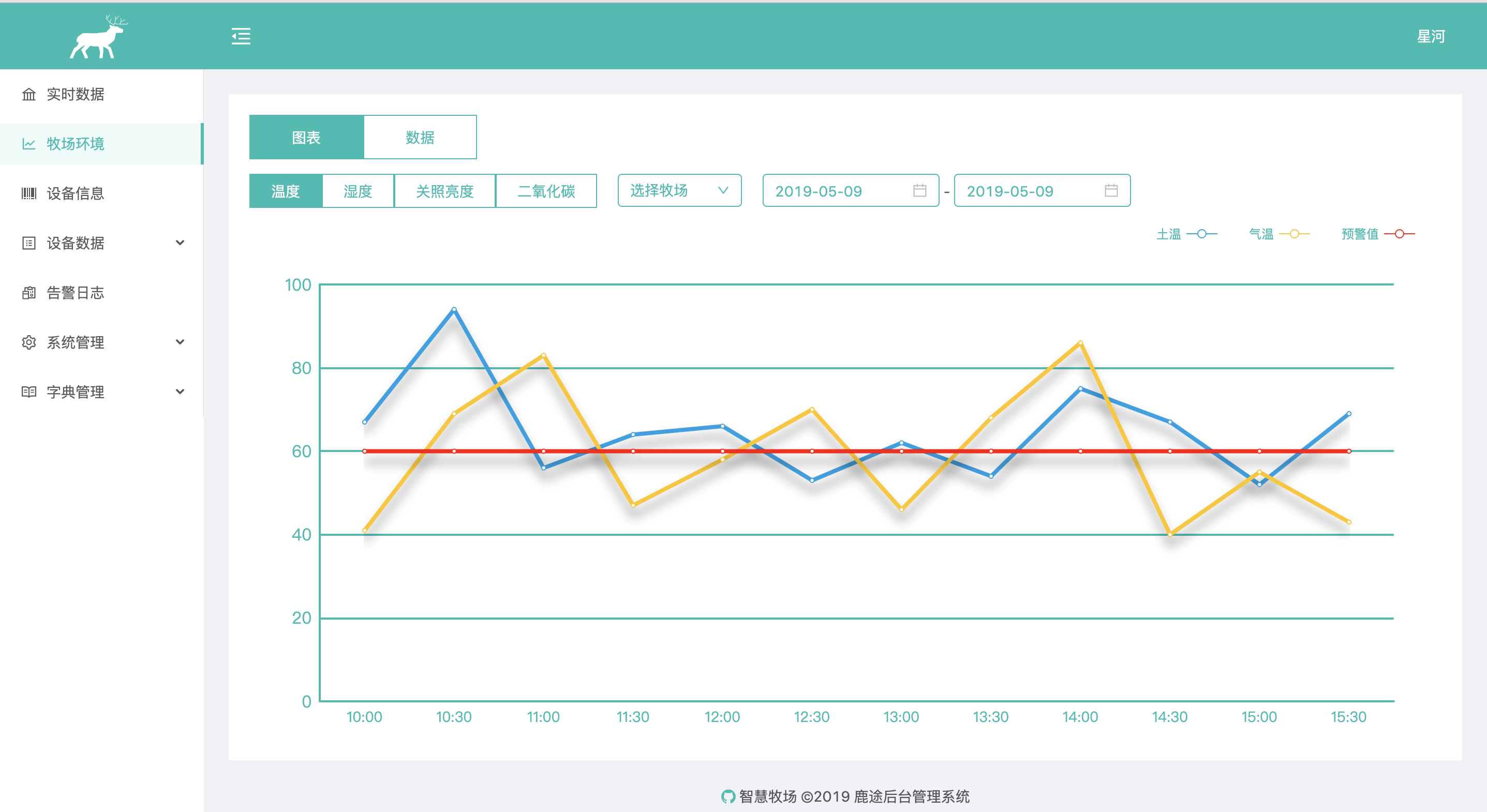Image resolution: width=1487 pixels, height=812 pixels.
Task: Open the 选择牧场 dropdown
Action: (x=679, y=190)
